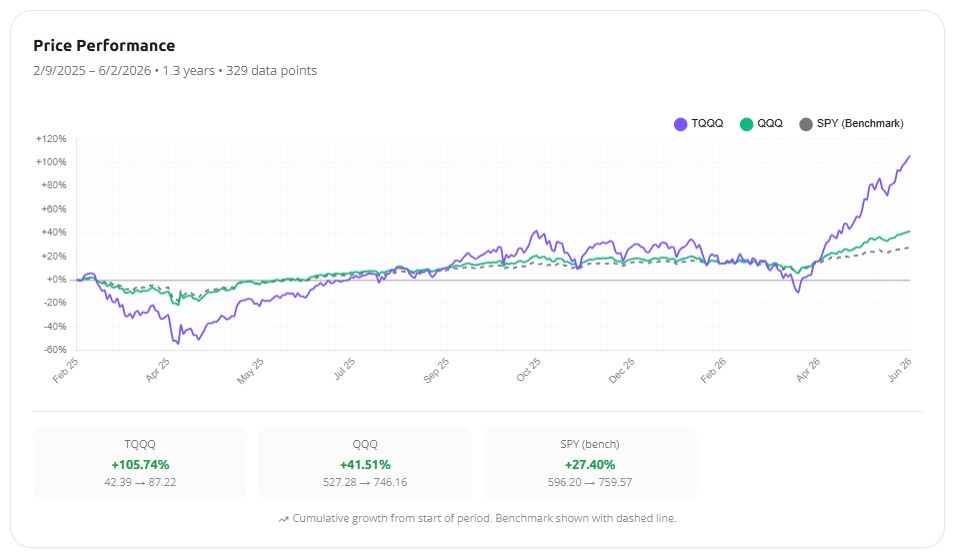955x560 pixels.
Task: Select the QQQ +41.51% summary card
Action: click(x=365, y=463)
